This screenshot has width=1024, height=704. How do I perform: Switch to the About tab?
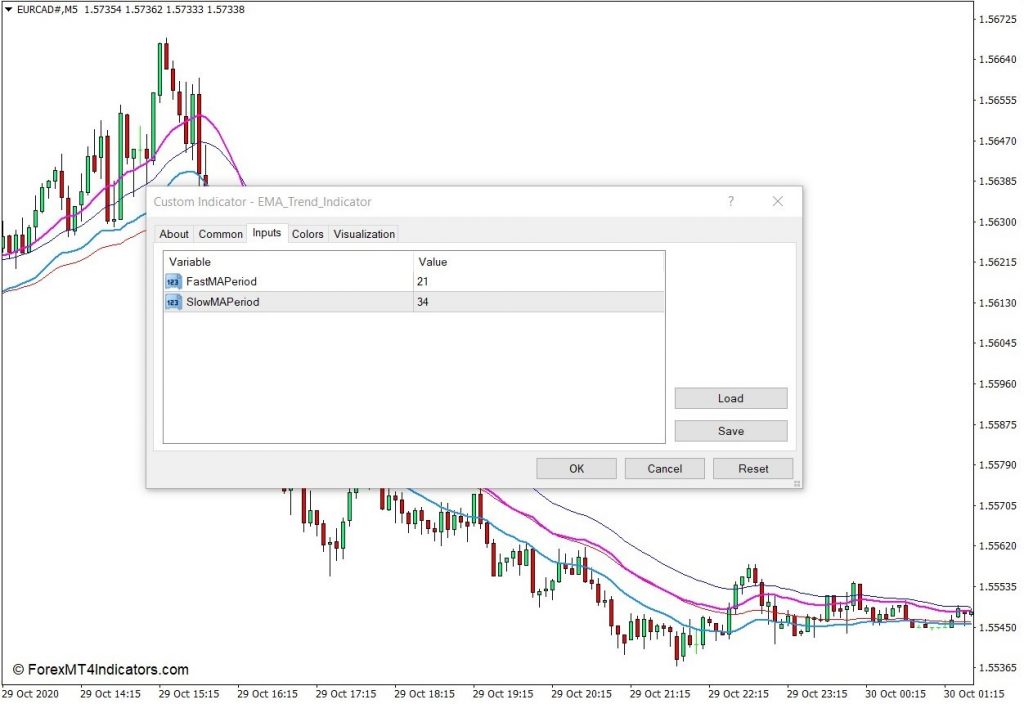(174, 234)
